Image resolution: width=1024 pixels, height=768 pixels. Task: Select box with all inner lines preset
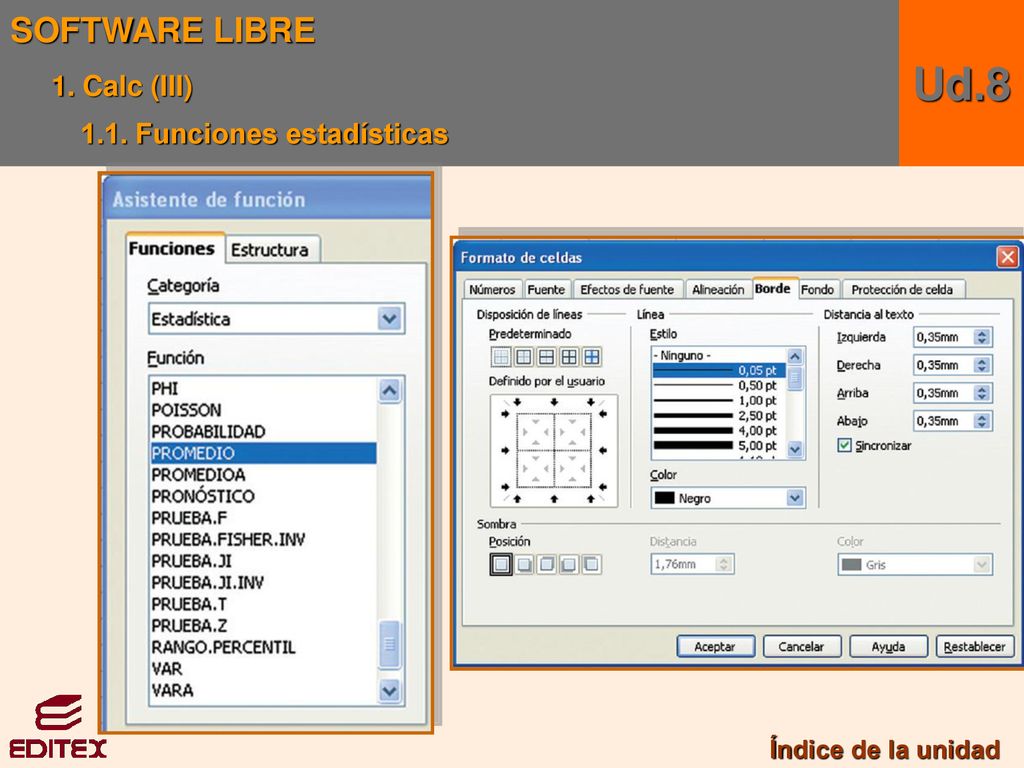pyautogui.click(x=569, y=357)
